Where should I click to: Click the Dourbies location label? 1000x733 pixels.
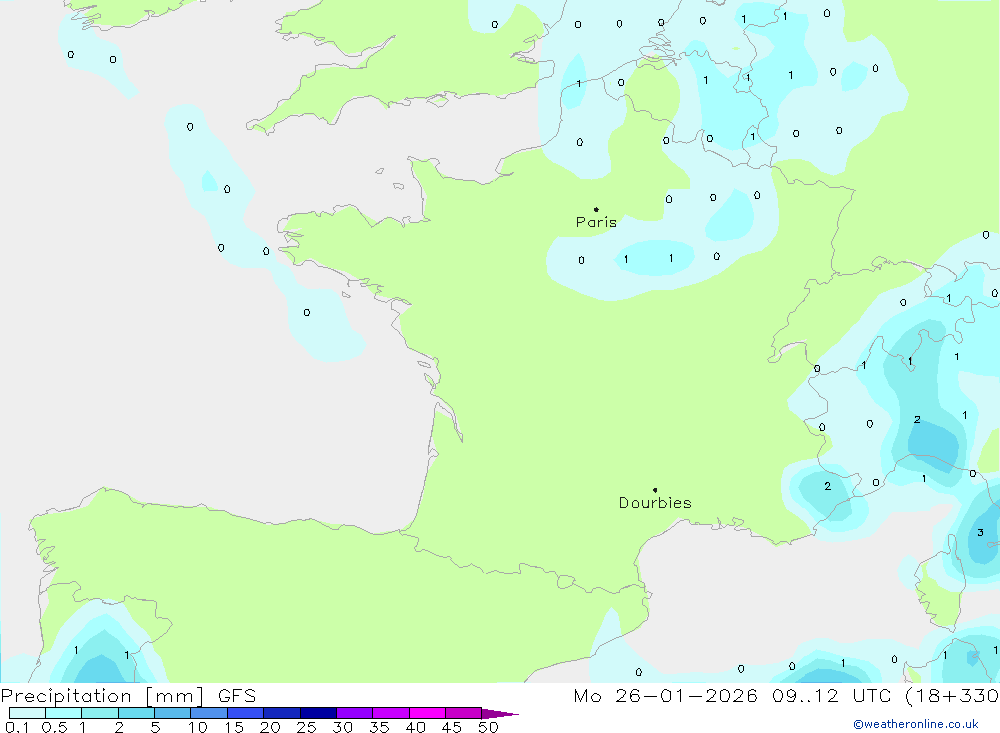(x=655, y=503)
